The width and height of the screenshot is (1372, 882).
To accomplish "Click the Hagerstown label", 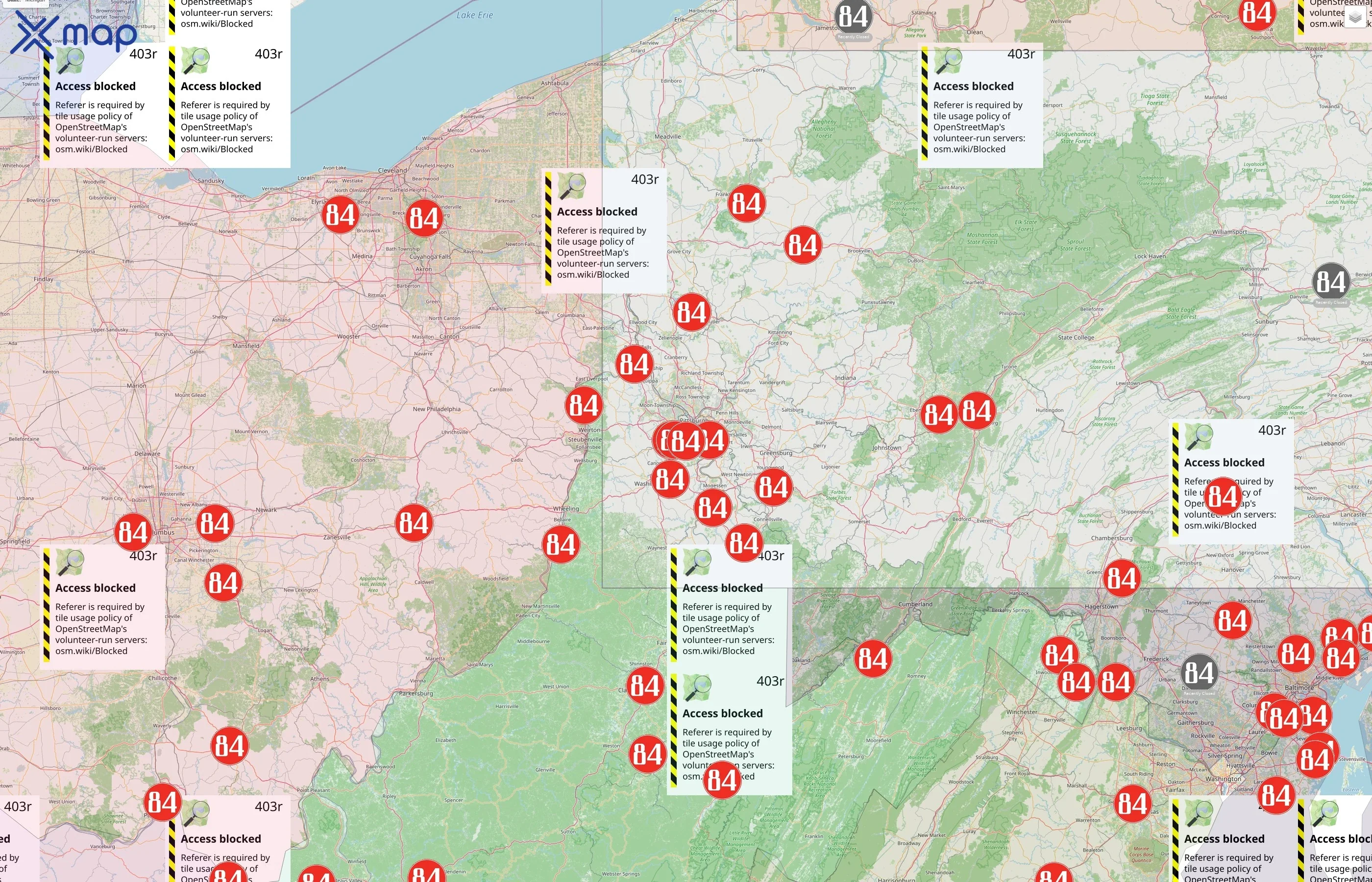I will [1101, 607].
